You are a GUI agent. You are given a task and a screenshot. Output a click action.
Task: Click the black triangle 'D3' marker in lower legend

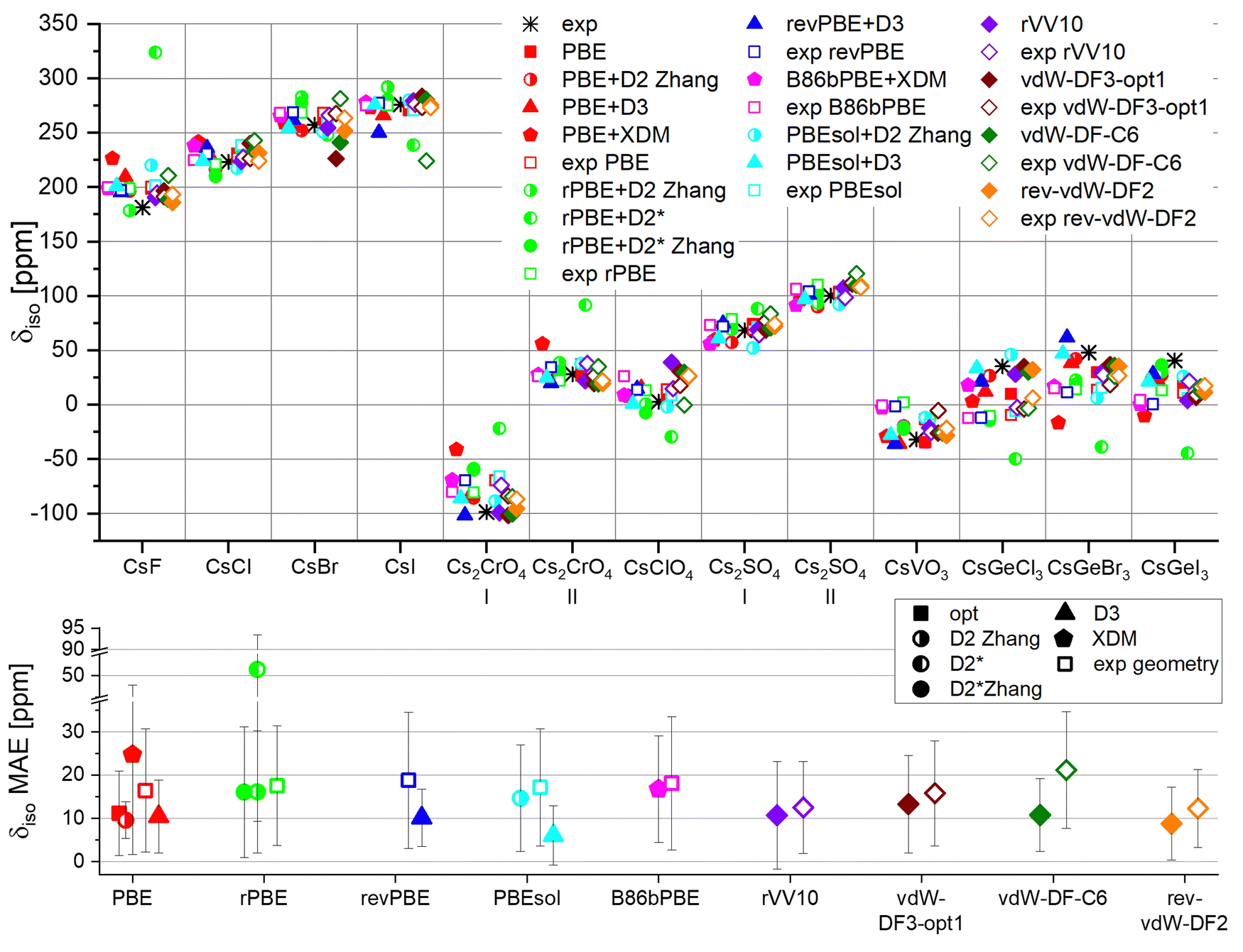coord(1064,611)
